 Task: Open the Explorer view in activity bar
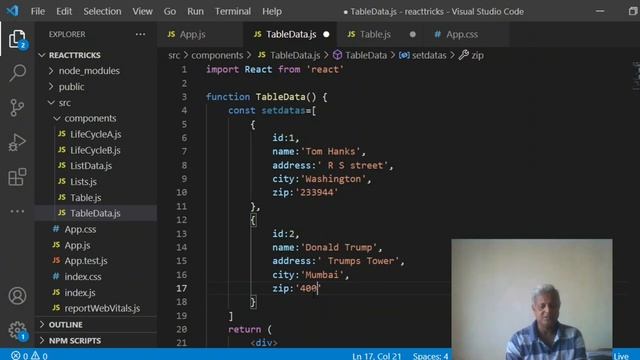tap(17, 39)
